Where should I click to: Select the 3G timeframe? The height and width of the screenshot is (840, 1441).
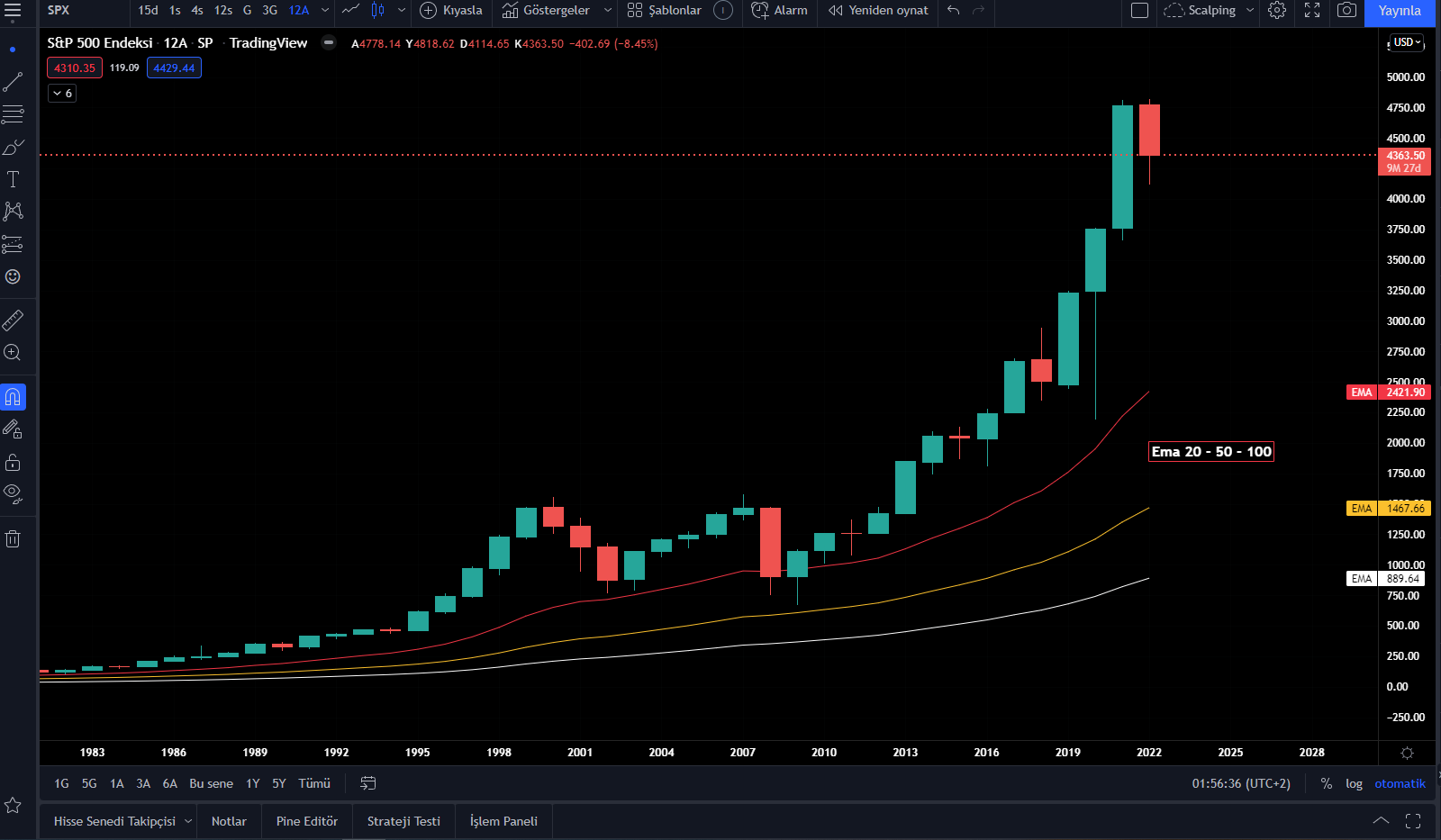pyautogui.click(x=270, y=11)
